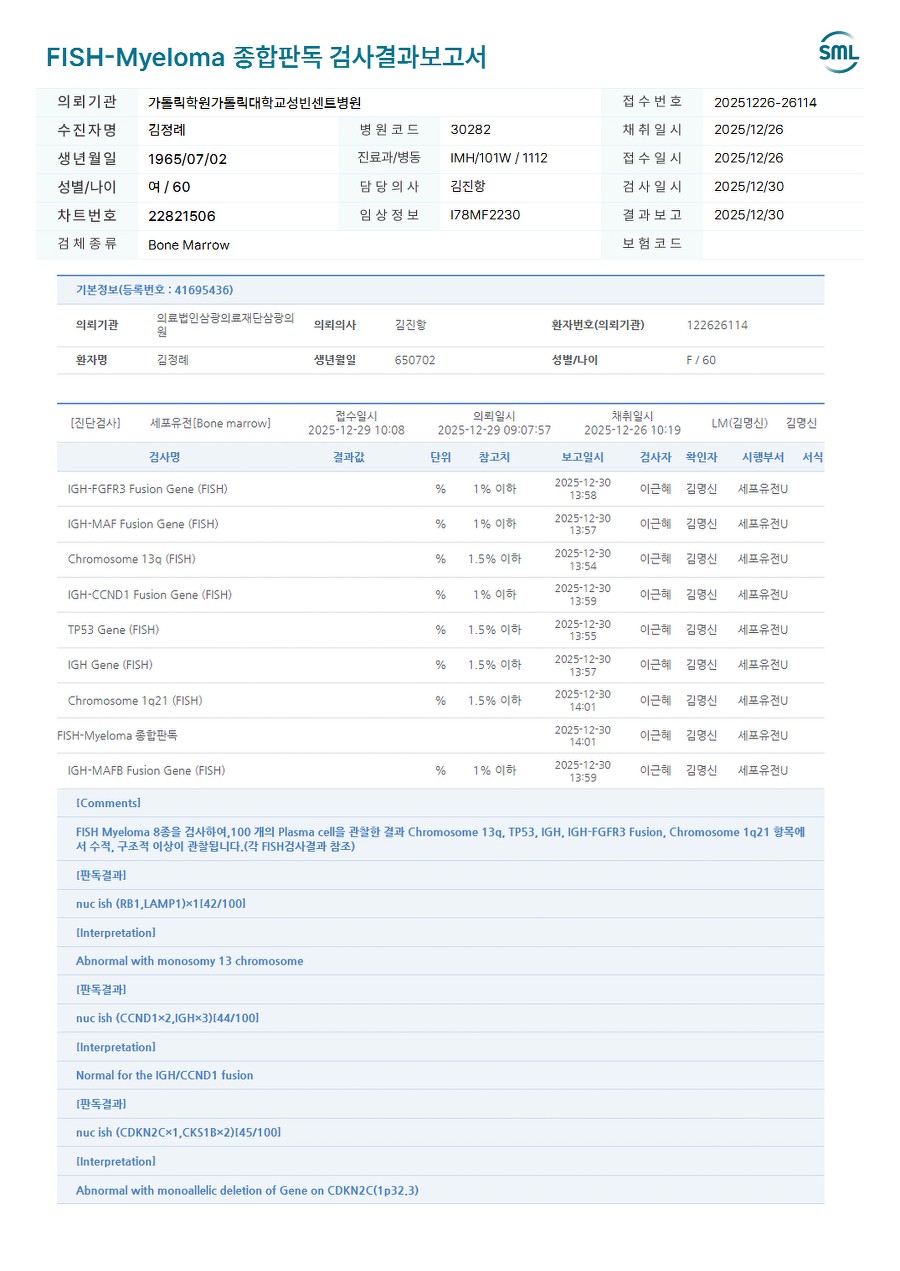Select the TP53 Gene (FISH) row
Screen dimensions: 900x1271
tap(440, 630)
